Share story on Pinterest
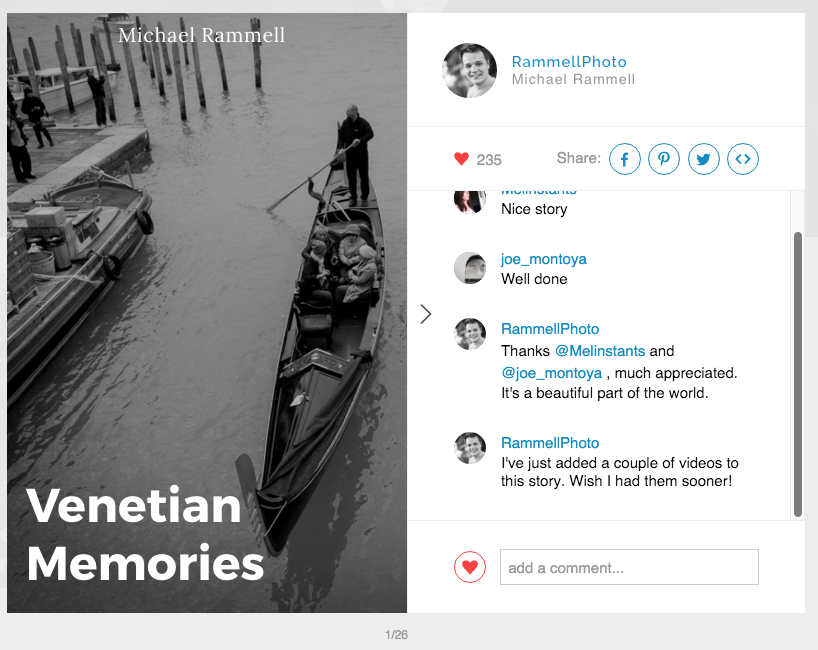This screenshot has height=650, width=818. (x=664, y=159)
